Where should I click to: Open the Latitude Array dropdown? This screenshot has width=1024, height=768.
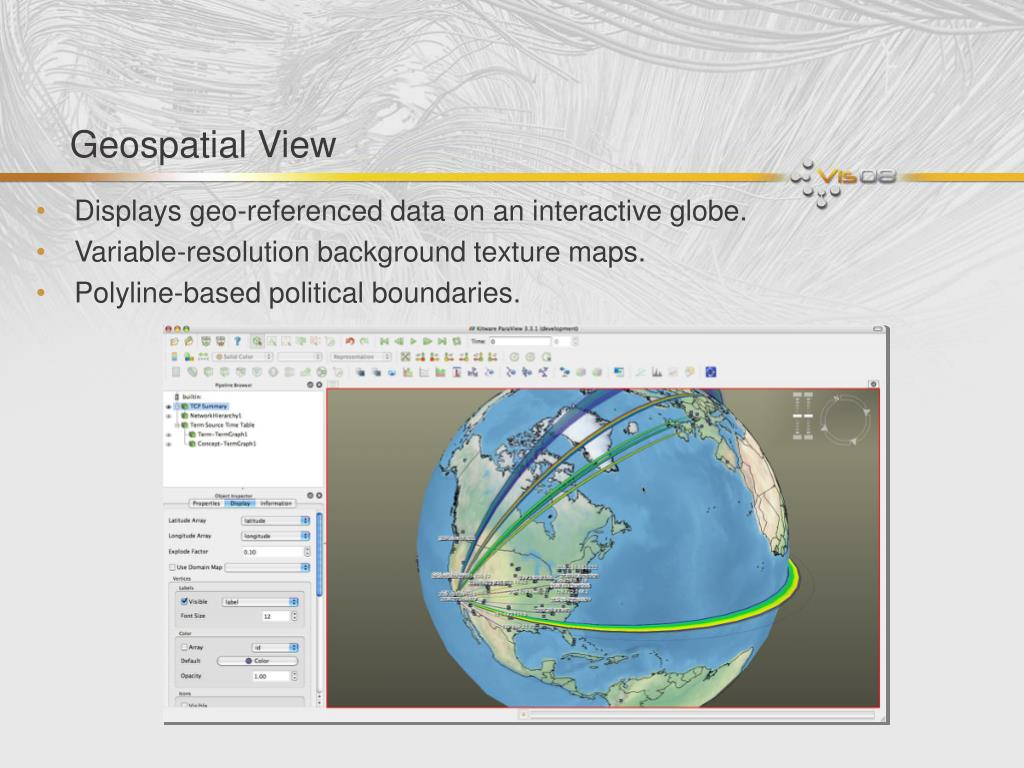pos(276,520)
